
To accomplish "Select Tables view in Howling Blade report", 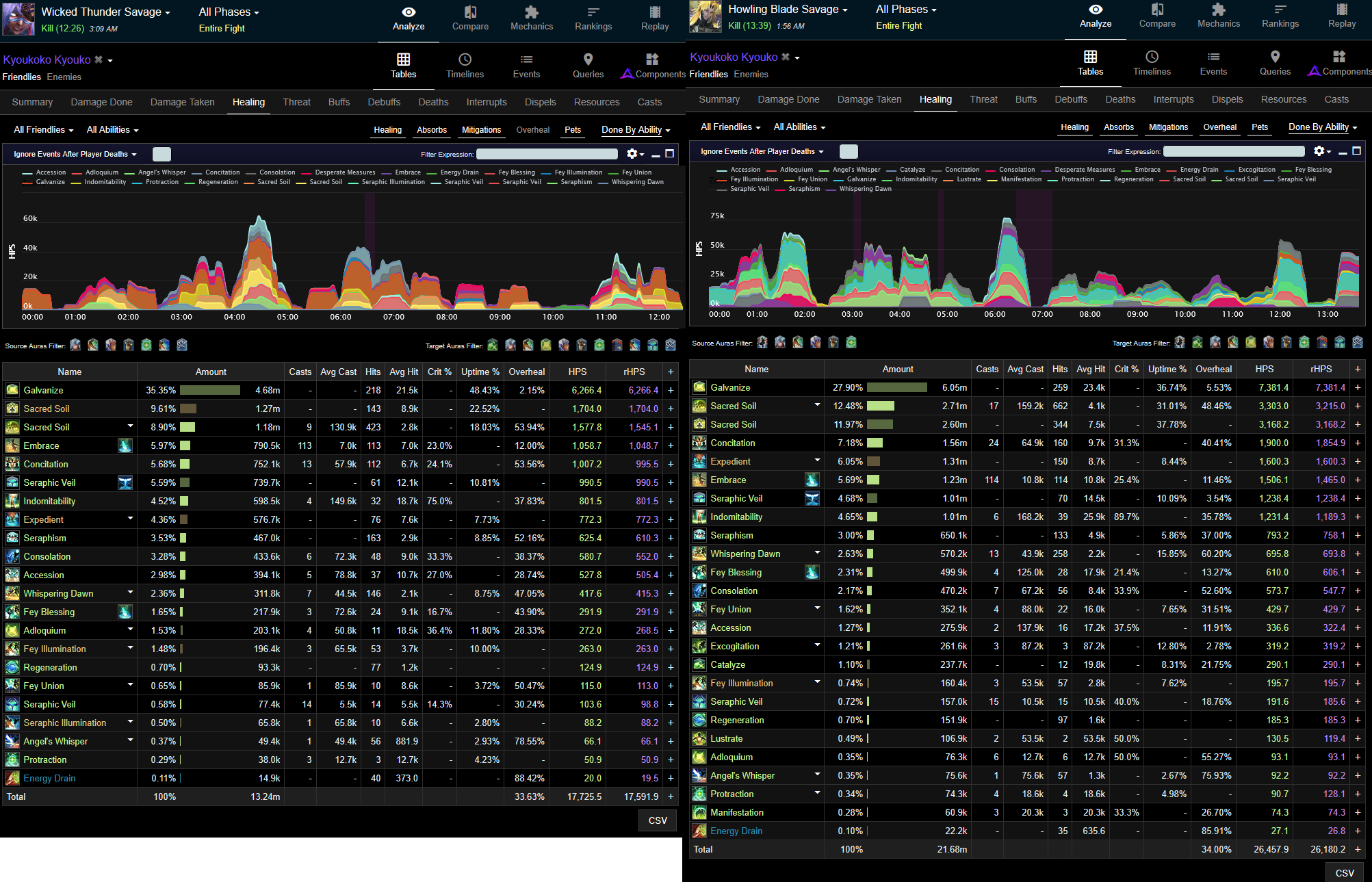I will (x=1091, y=63).
